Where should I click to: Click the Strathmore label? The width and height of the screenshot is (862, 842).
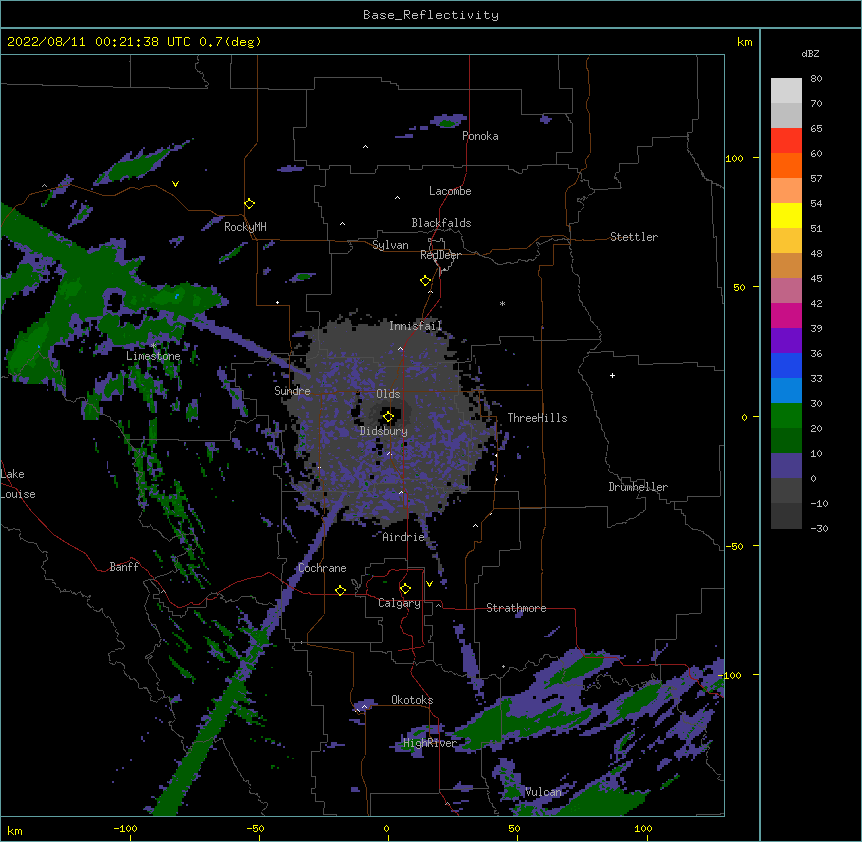coord(516,608)
